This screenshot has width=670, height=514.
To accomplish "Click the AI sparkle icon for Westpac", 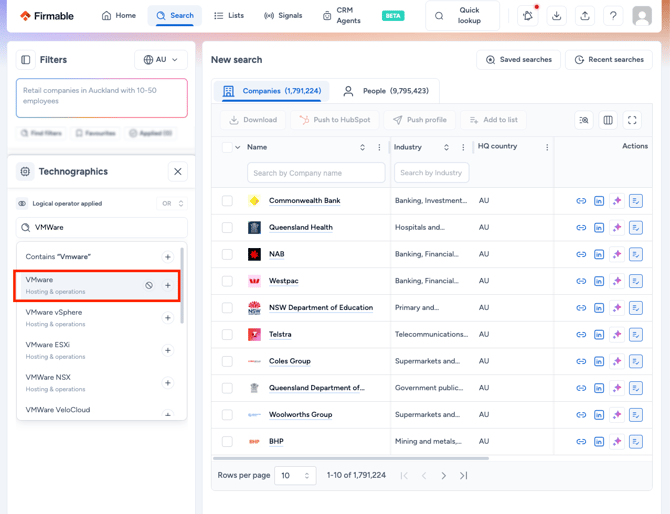I will [617, 281].
